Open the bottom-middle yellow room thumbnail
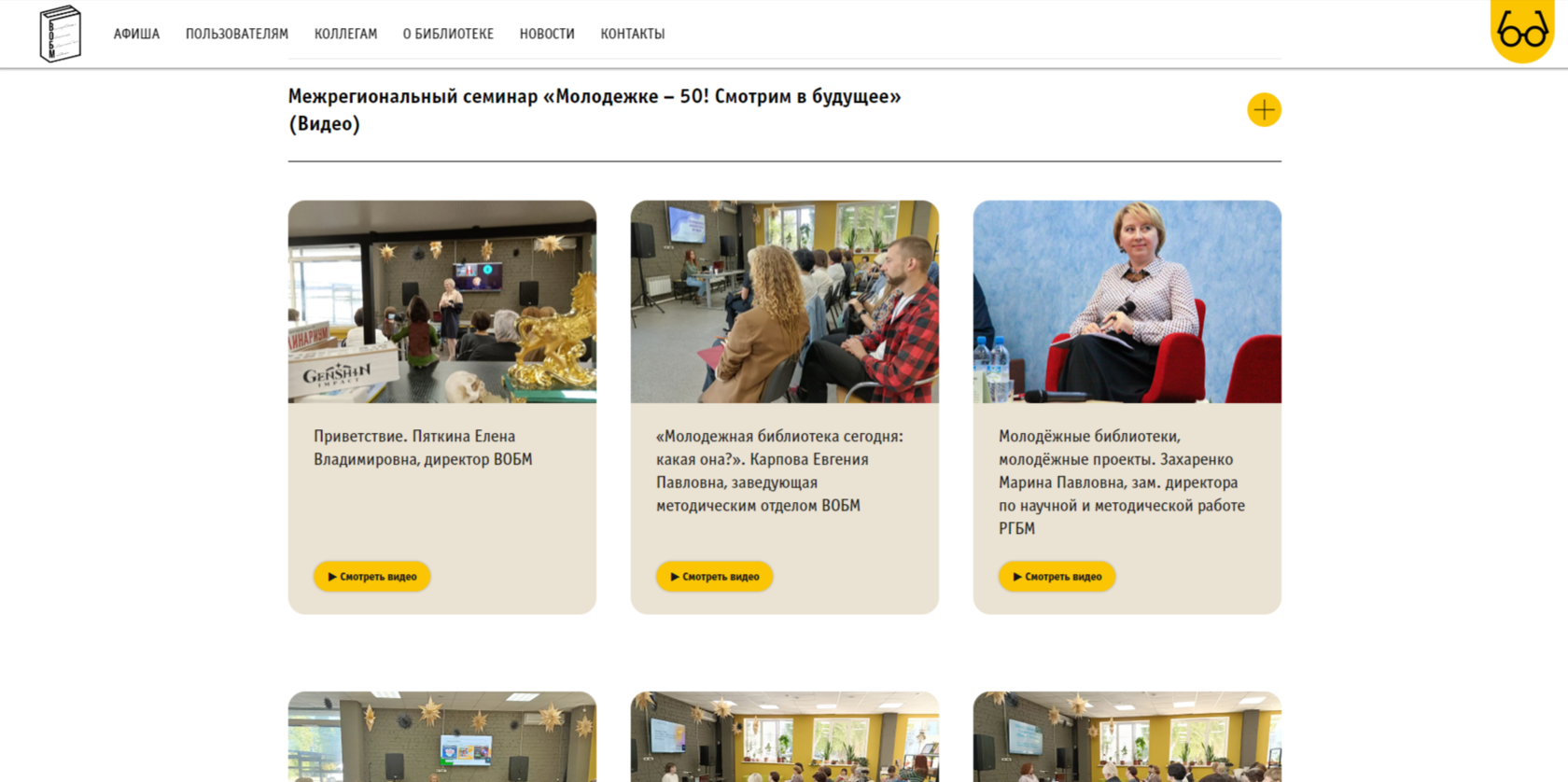The image size is (1568, 782). tap(785, 736)
